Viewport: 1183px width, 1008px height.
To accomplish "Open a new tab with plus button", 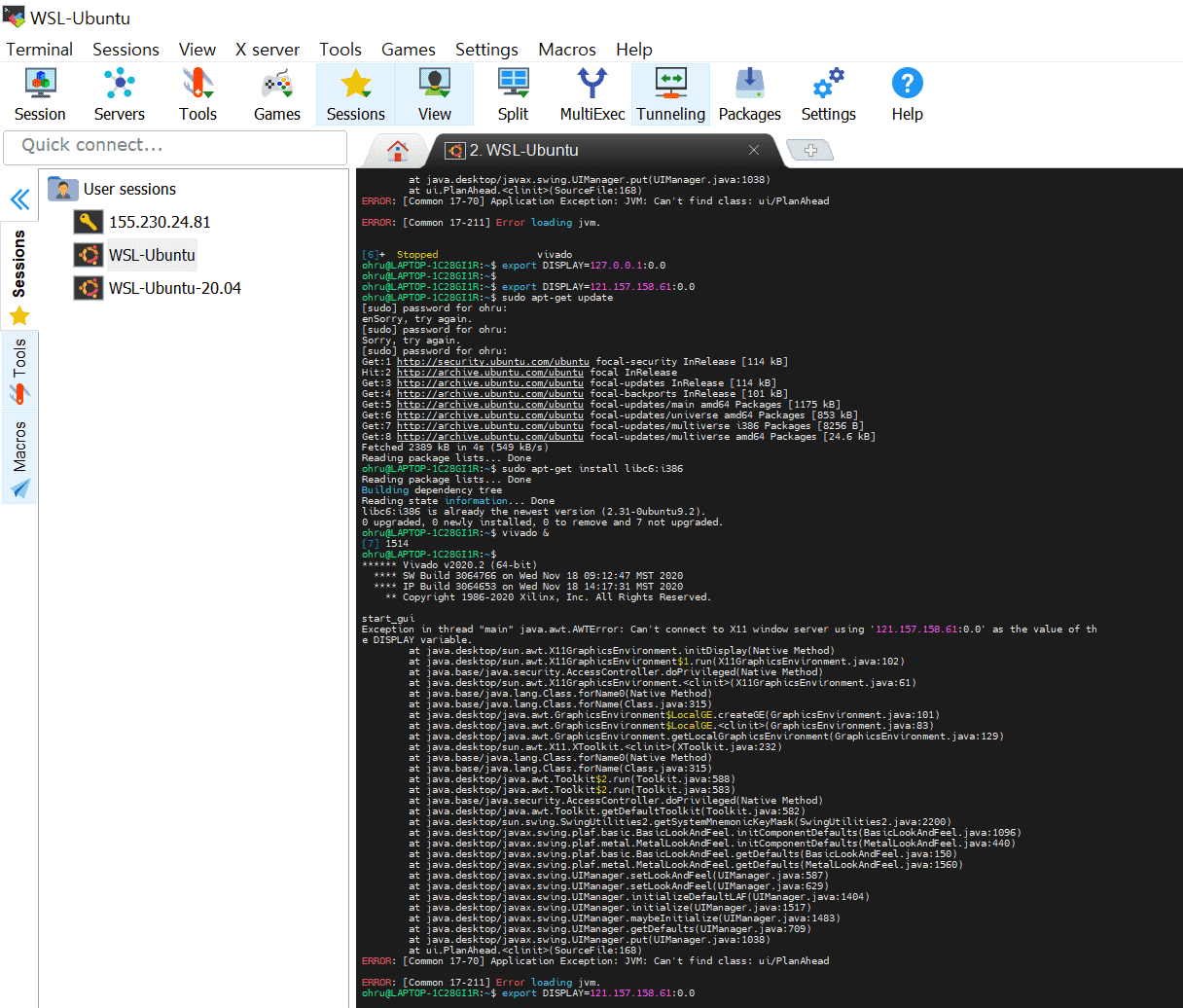I will point(809,151).
